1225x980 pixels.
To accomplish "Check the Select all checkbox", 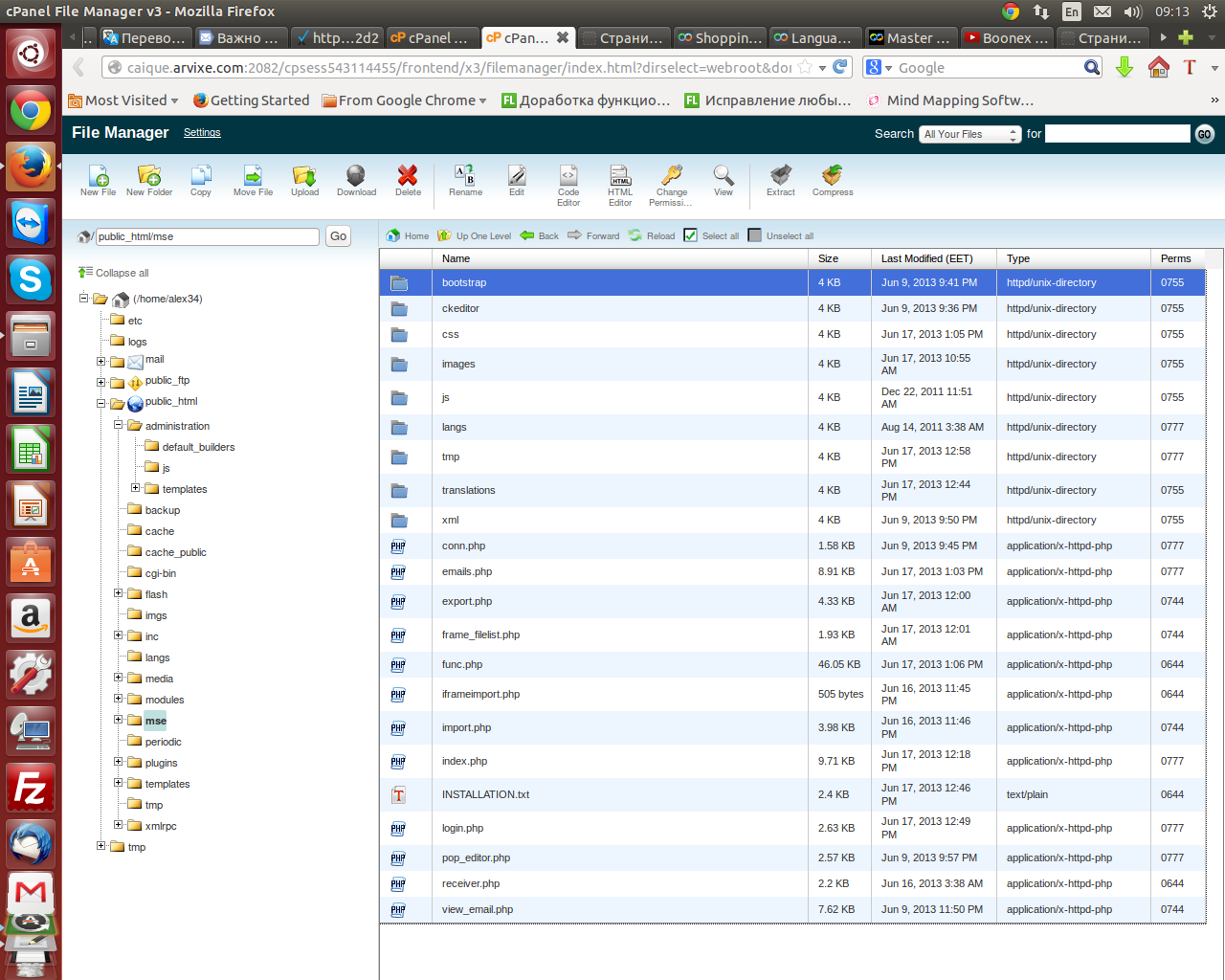I will tap(690, 235).
